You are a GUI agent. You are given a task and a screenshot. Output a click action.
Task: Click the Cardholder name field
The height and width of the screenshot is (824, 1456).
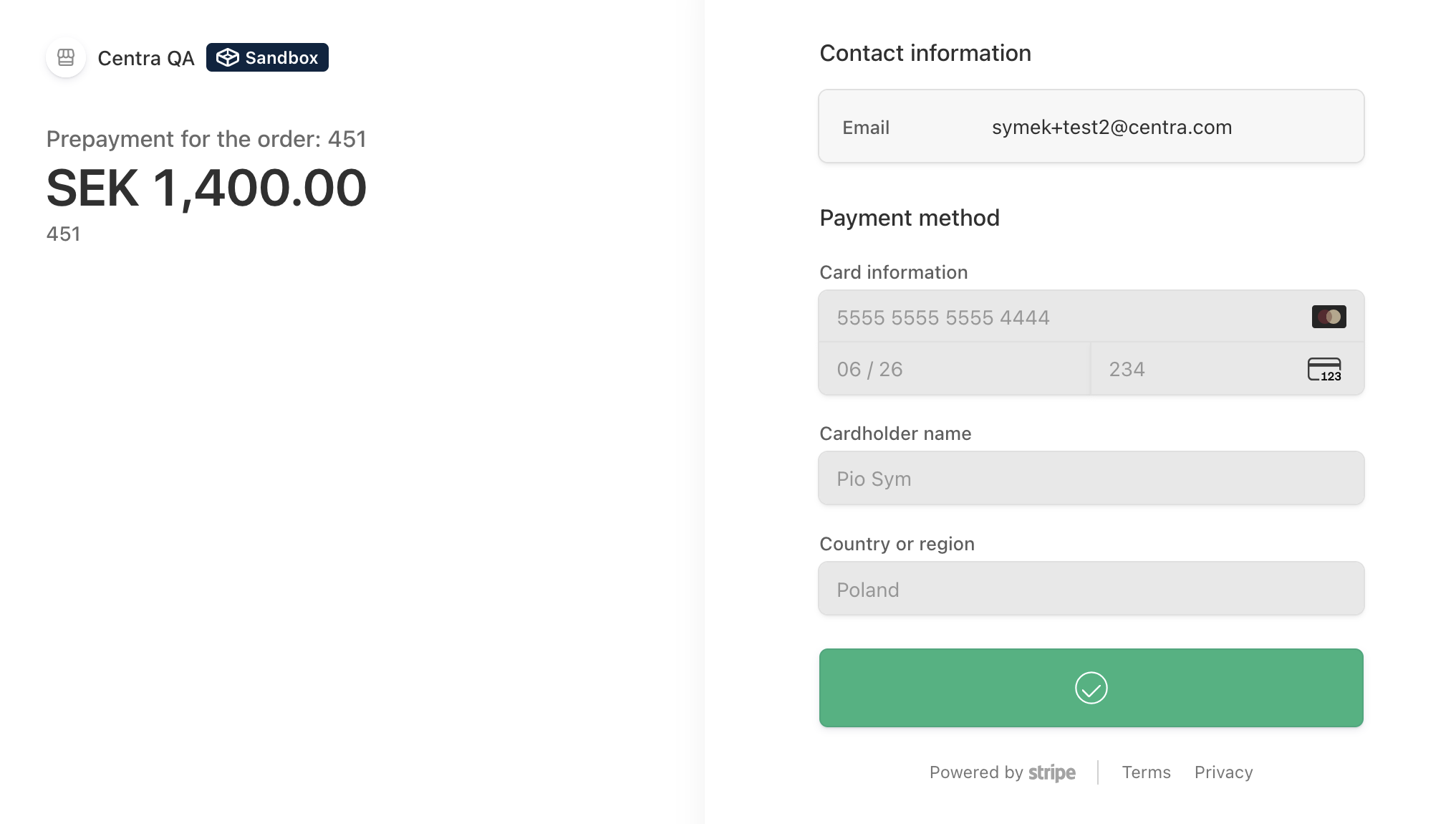[1091, 479]
